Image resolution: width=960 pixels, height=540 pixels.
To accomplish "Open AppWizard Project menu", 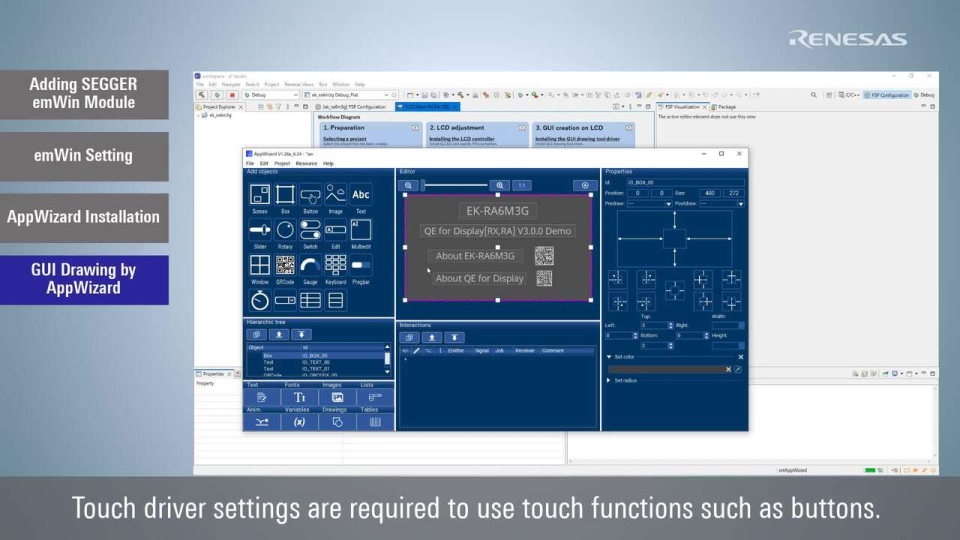I will point(282,163).
